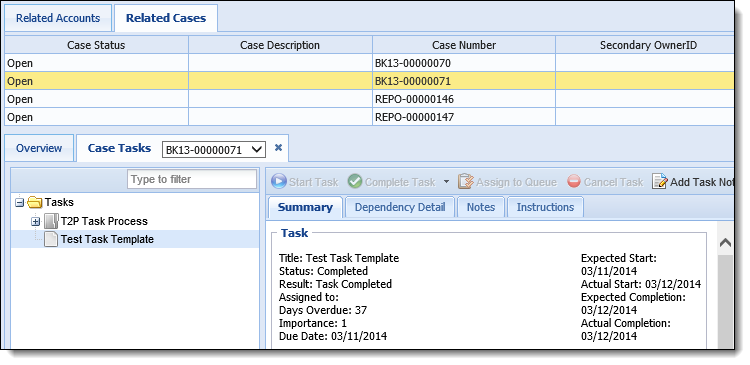Switch to the Dependency Detail tab
Viewport: 750px width, 365px height.
point(400,207)
